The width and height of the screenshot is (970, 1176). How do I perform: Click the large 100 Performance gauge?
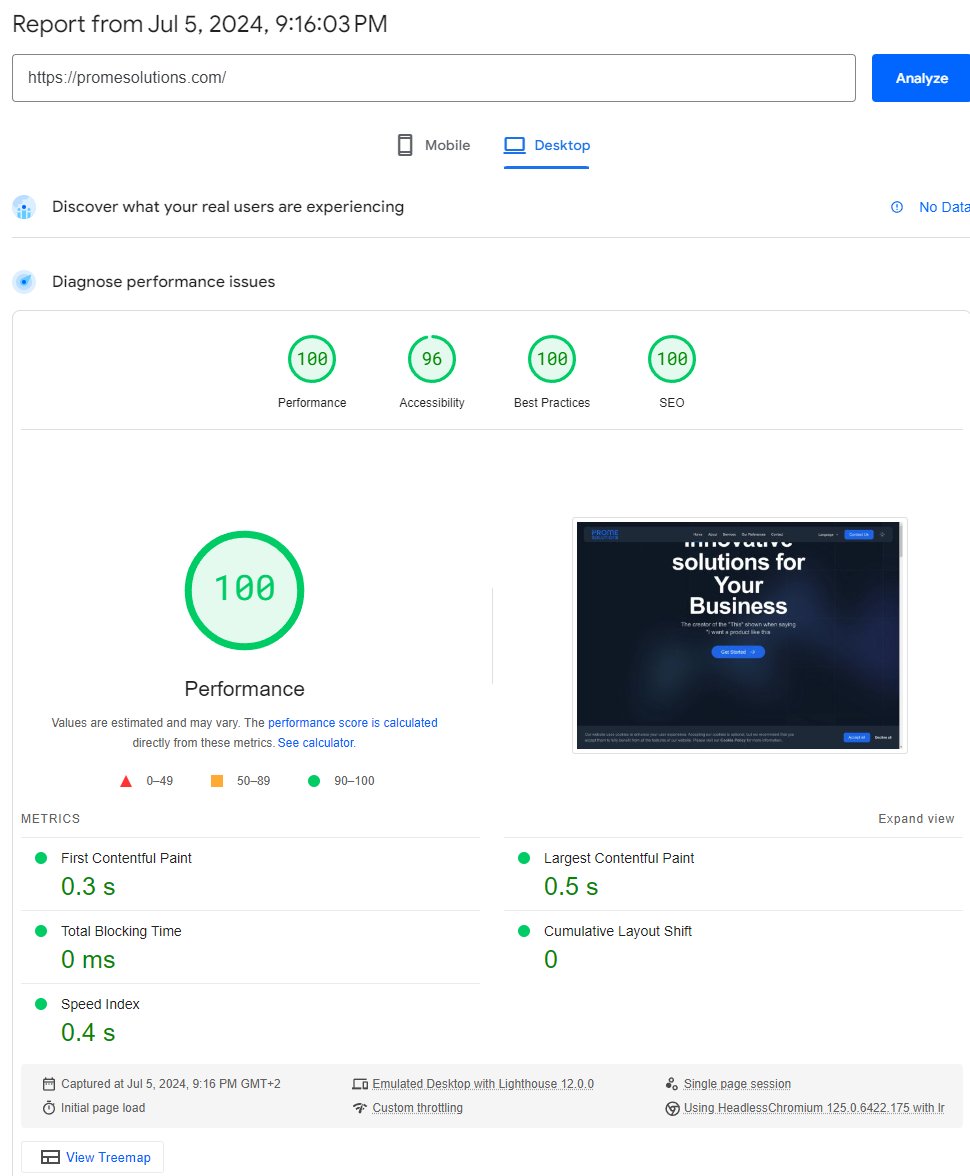point(245,590)
